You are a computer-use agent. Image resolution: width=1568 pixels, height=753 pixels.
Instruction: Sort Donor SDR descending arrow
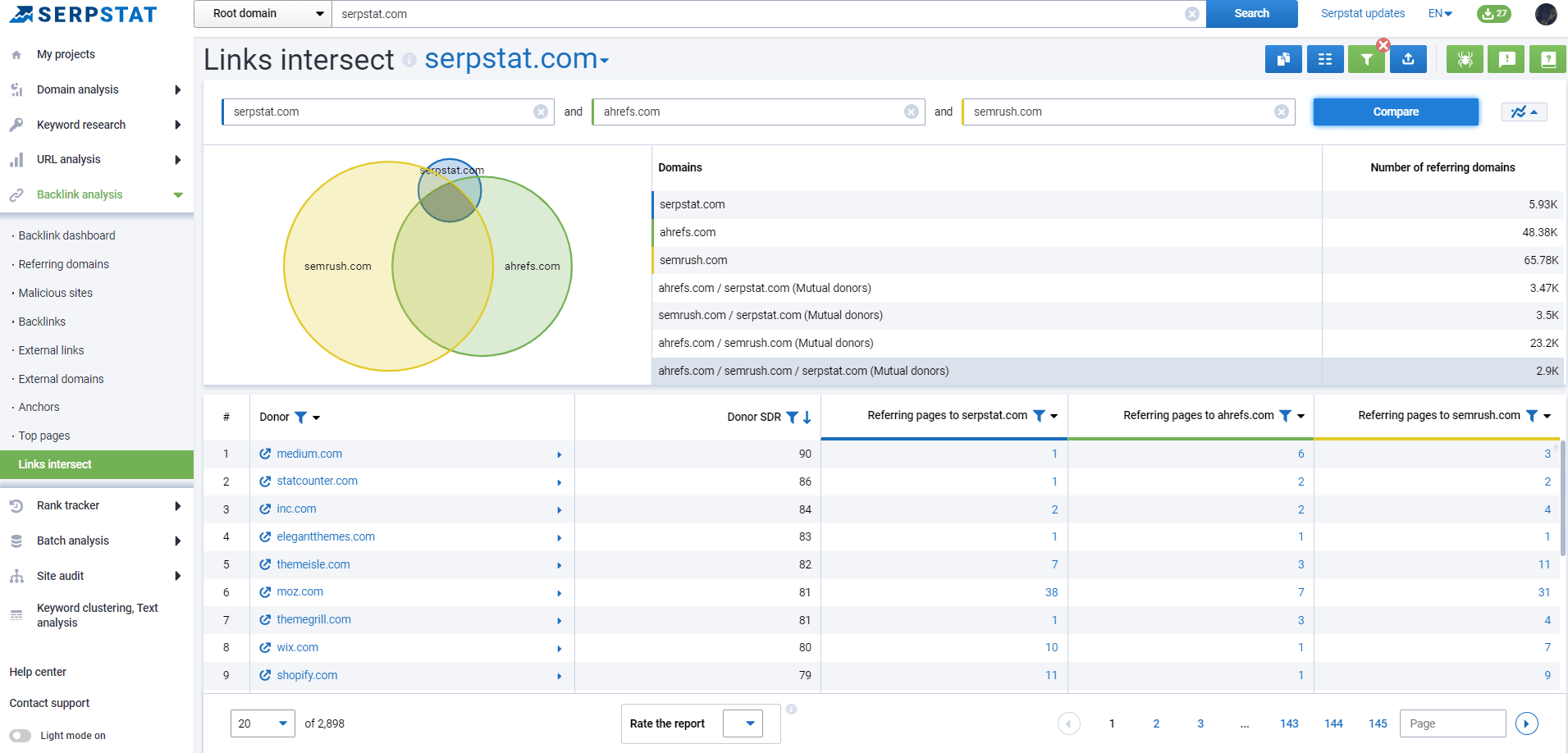pos(807,418)
